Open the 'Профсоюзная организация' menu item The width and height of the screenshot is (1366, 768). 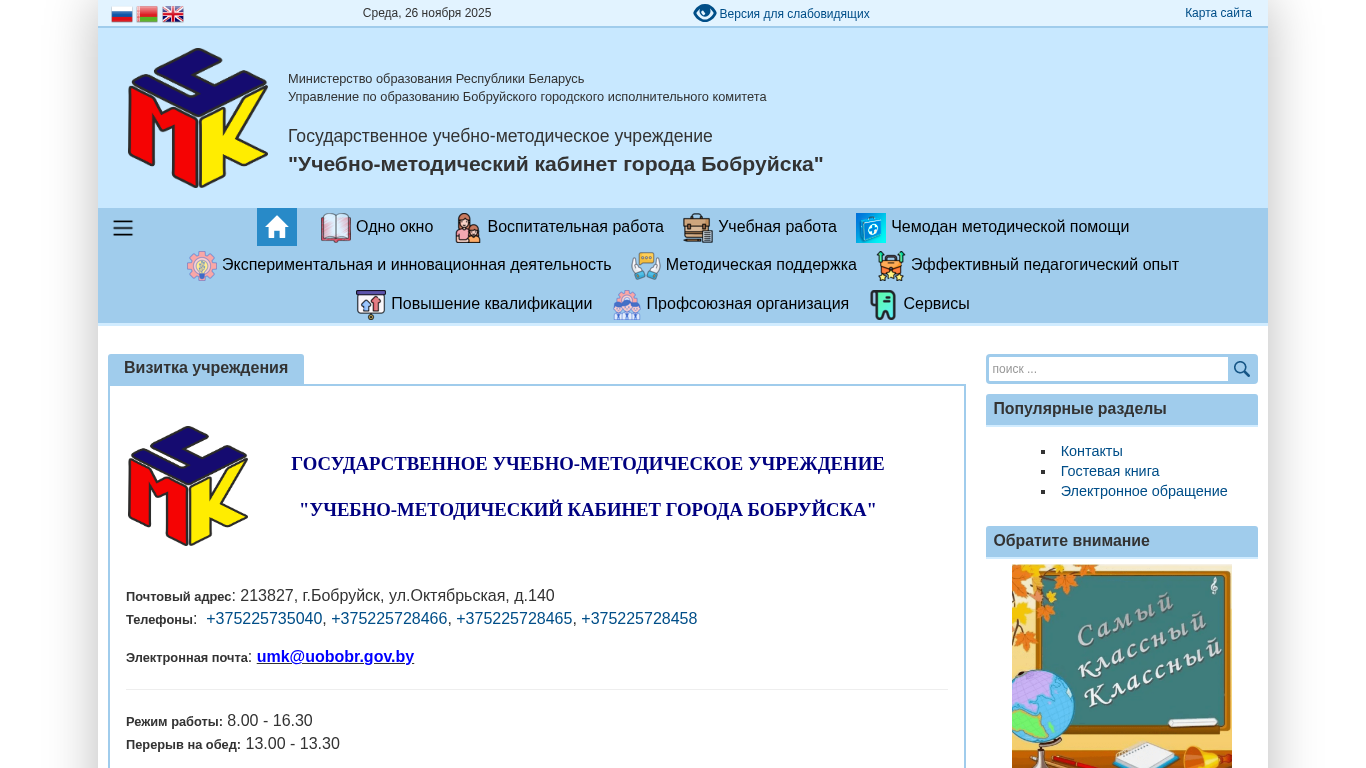(x=747, y=303)
